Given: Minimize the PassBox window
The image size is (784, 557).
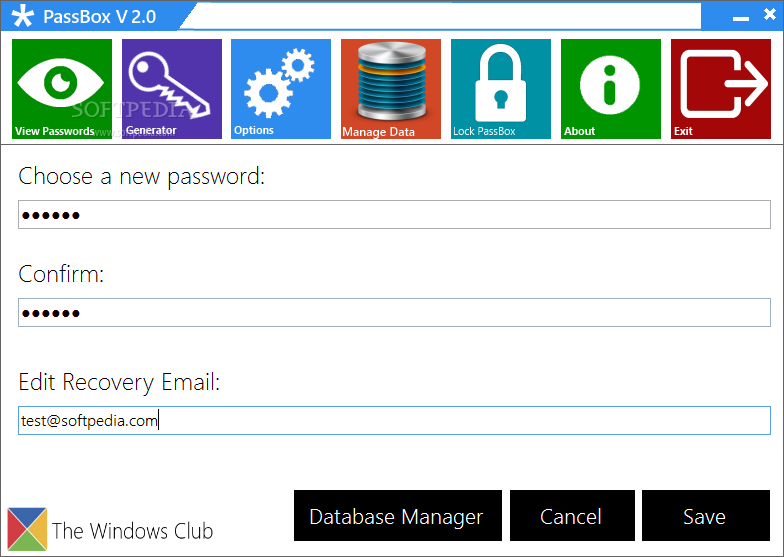Looking at the screenshot, I should 740,18.
